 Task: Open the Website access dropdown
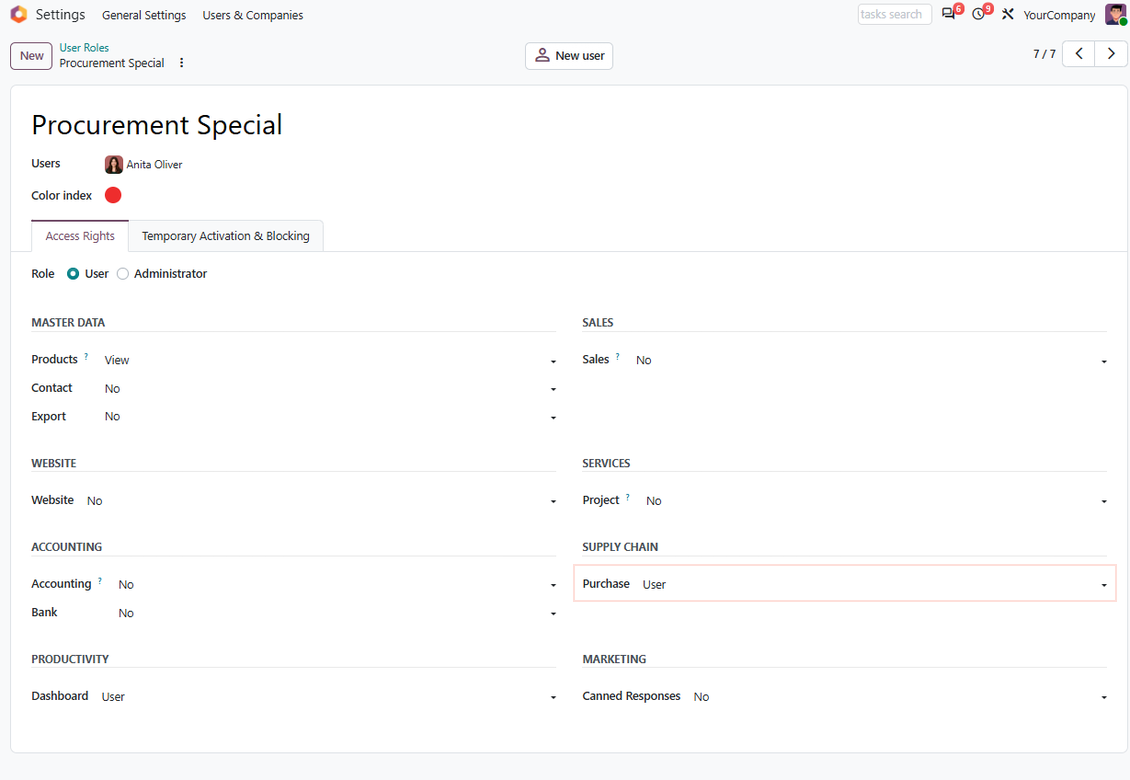tap(321, 501)
